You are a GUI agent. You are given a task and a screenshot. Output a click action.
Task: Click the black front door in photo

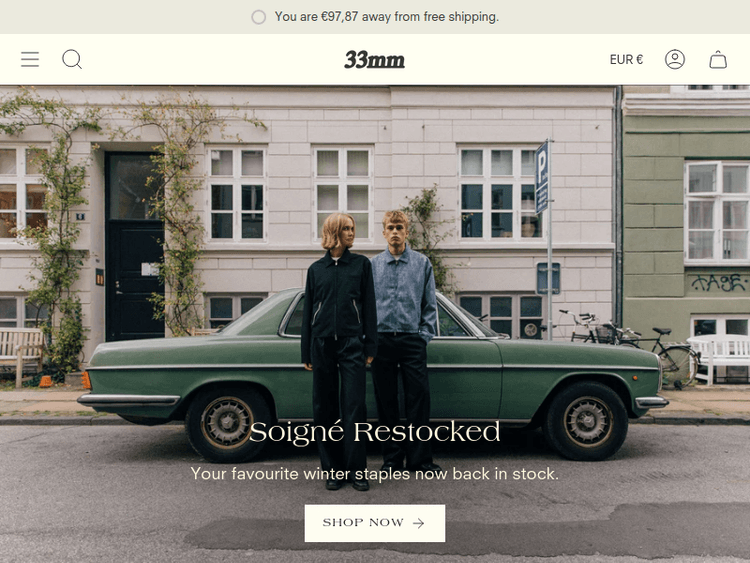134,246
